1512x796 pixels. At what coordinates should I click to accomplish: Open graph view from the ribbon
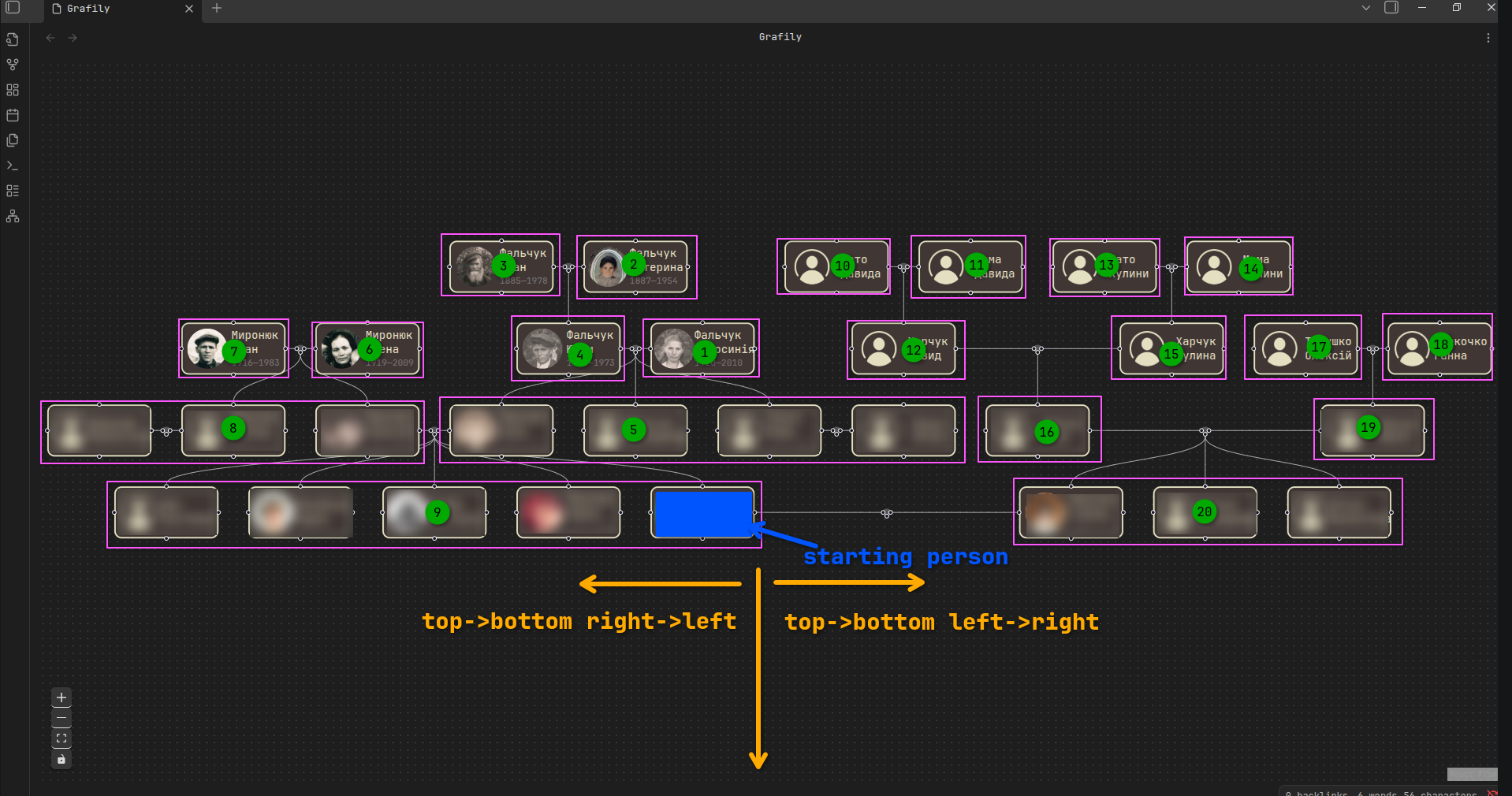13,65
